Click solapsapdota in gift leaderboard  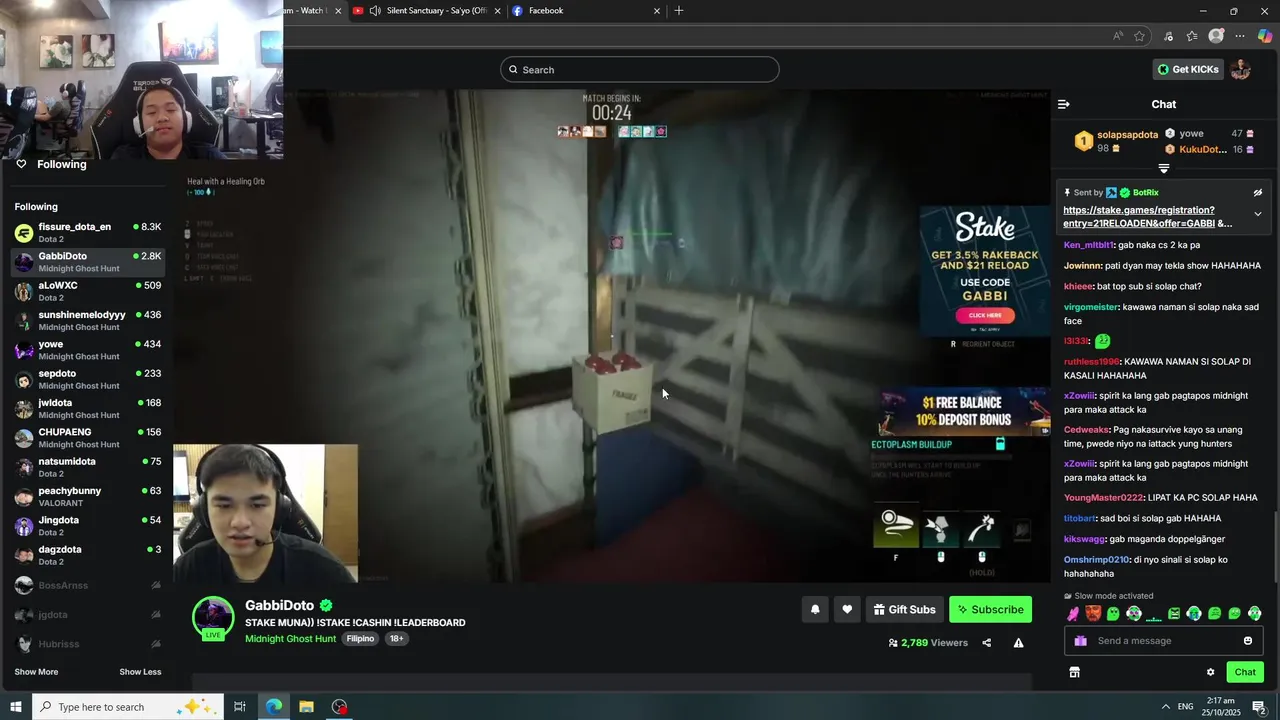[1127, 135]
